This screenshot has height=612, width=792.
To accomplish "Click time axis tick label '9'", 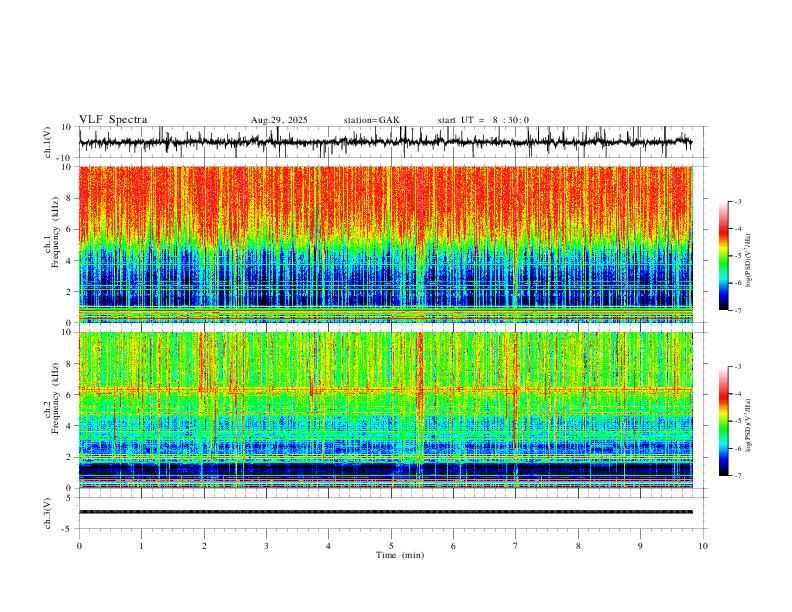I will click(640, 546).
